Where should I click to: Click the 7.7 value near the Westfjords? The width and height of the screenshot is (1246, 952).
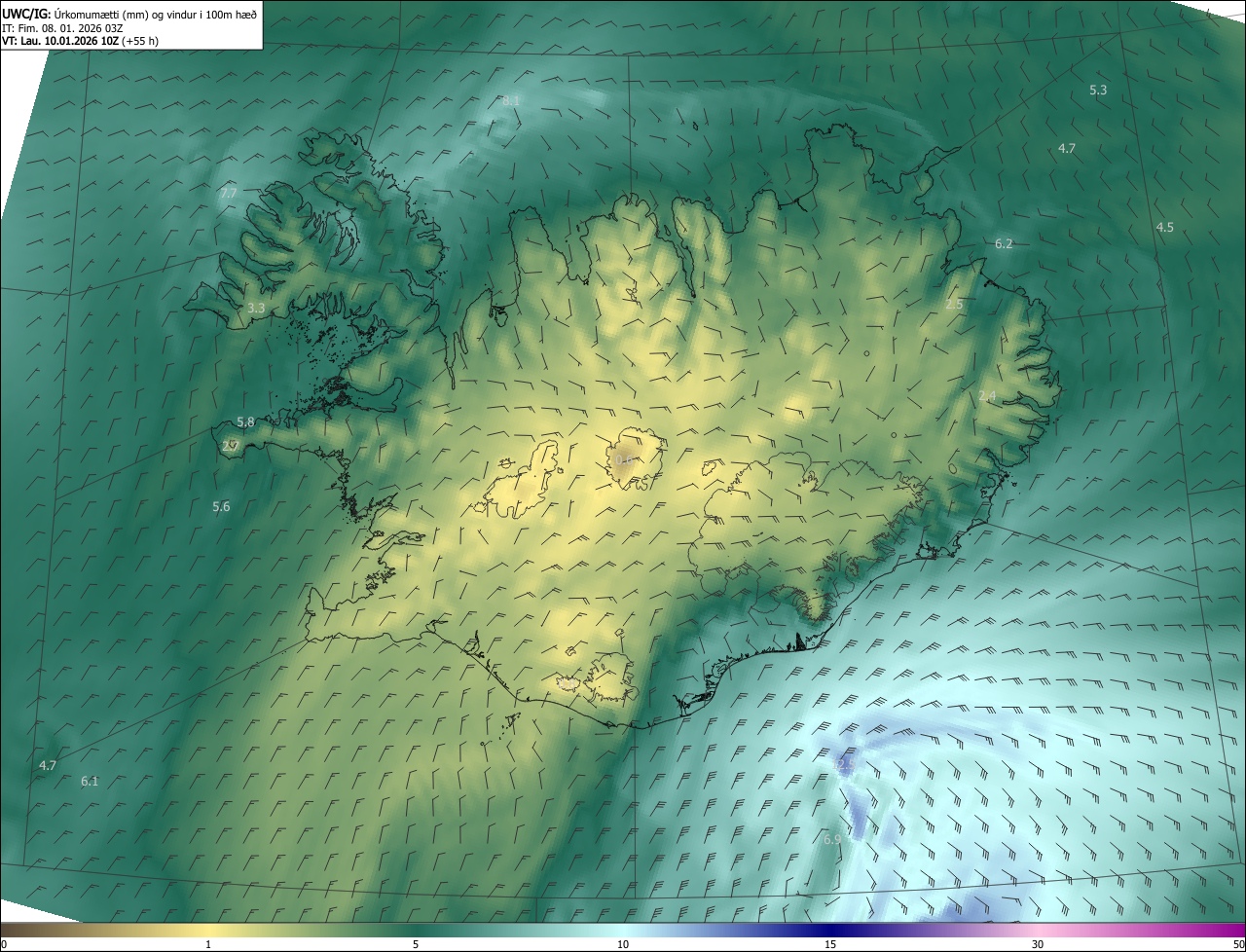coord(229,194)
